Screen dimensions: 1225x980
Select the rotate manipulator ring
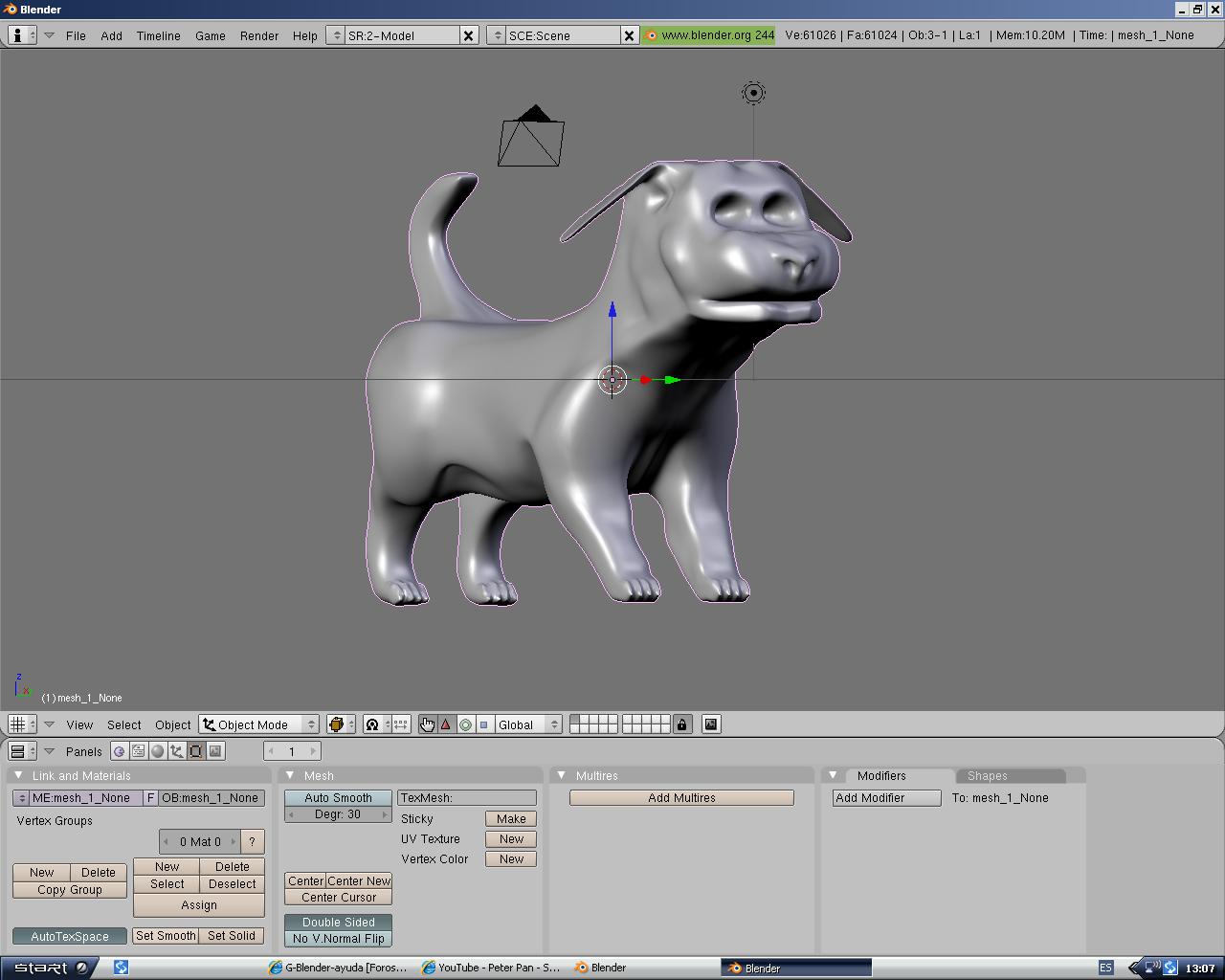tap(465, 724)
